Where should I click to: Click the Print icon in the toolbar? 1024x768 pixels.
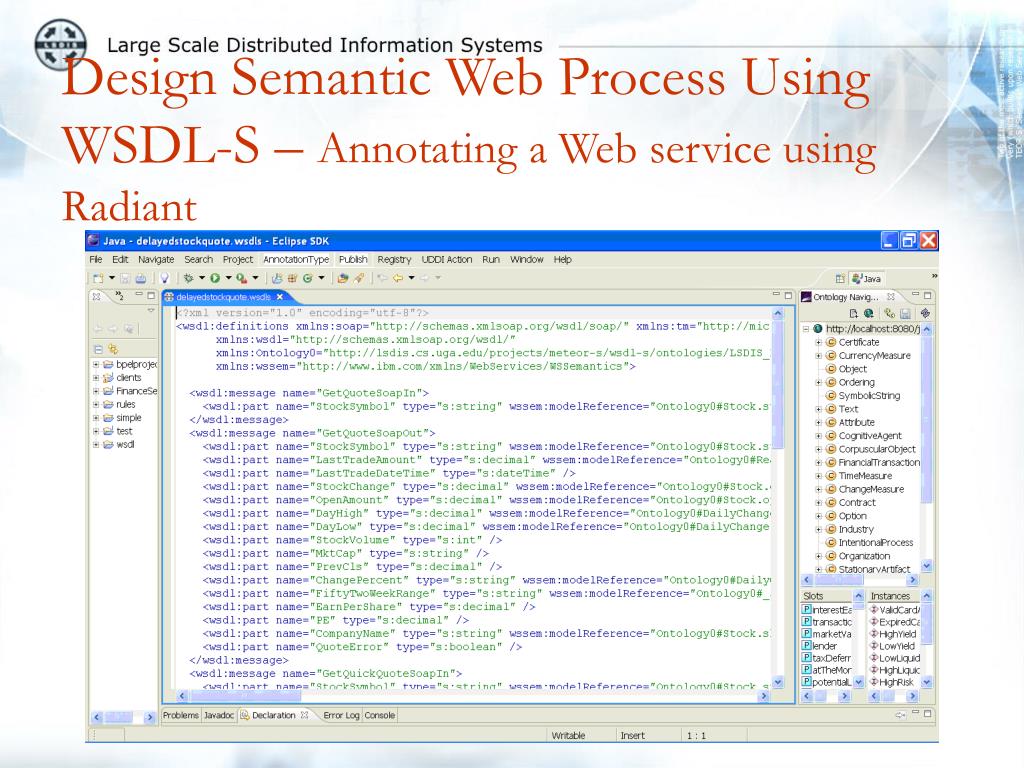tap(141, 278)
